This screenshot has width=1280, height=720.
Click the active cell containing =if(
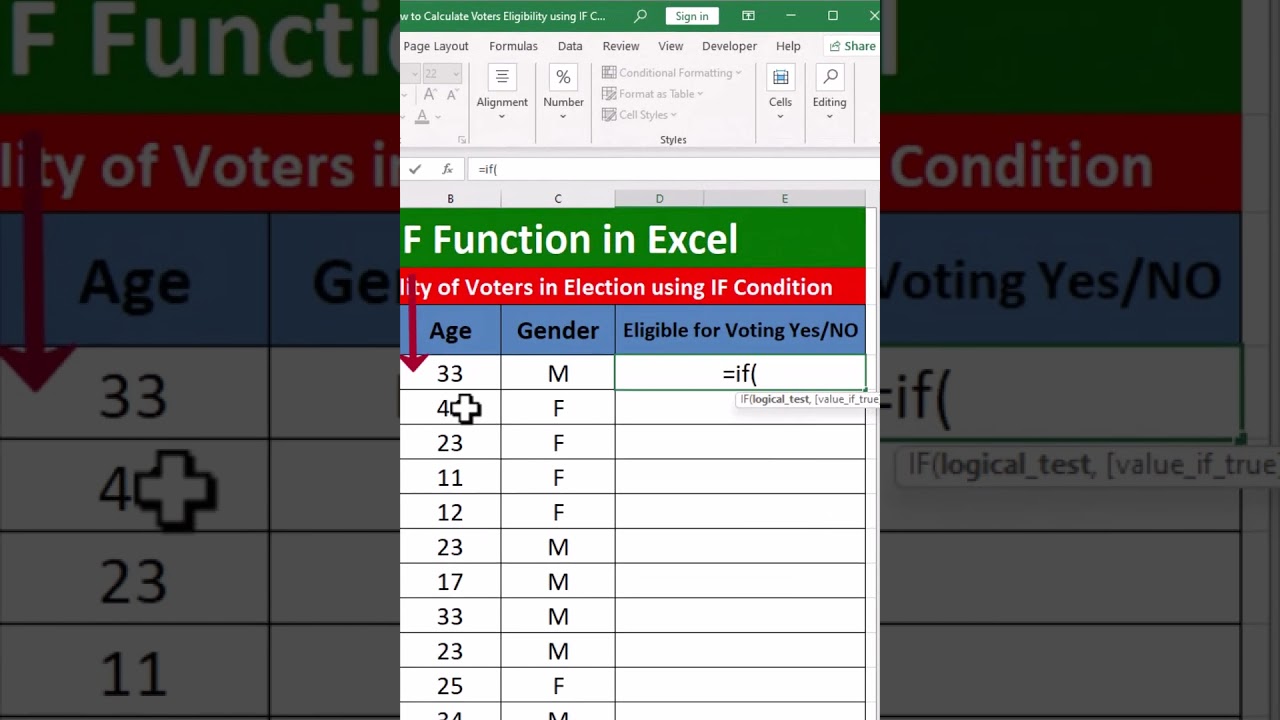[740, 373]
